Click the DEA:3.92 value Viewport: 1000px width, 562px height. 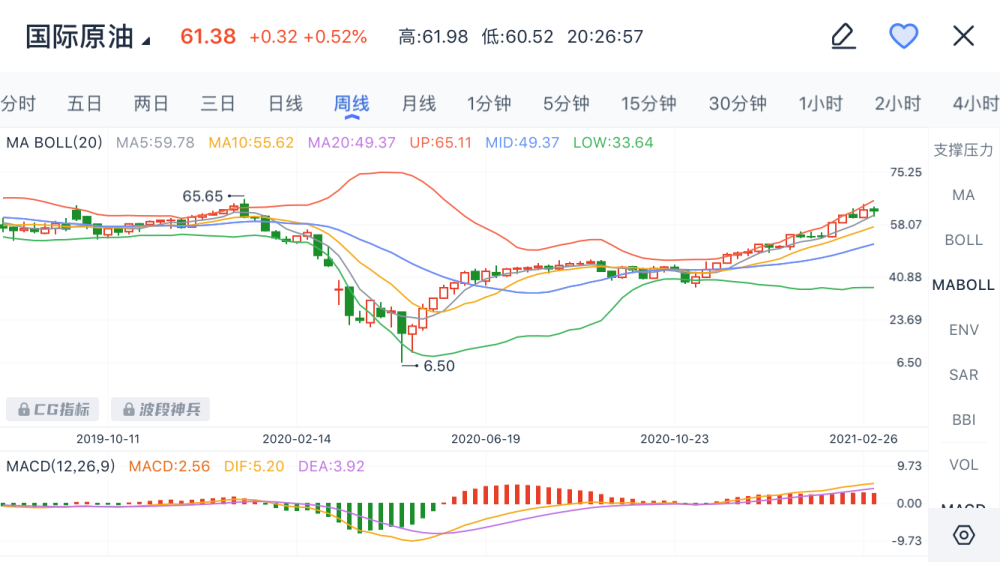pos(331,466)
